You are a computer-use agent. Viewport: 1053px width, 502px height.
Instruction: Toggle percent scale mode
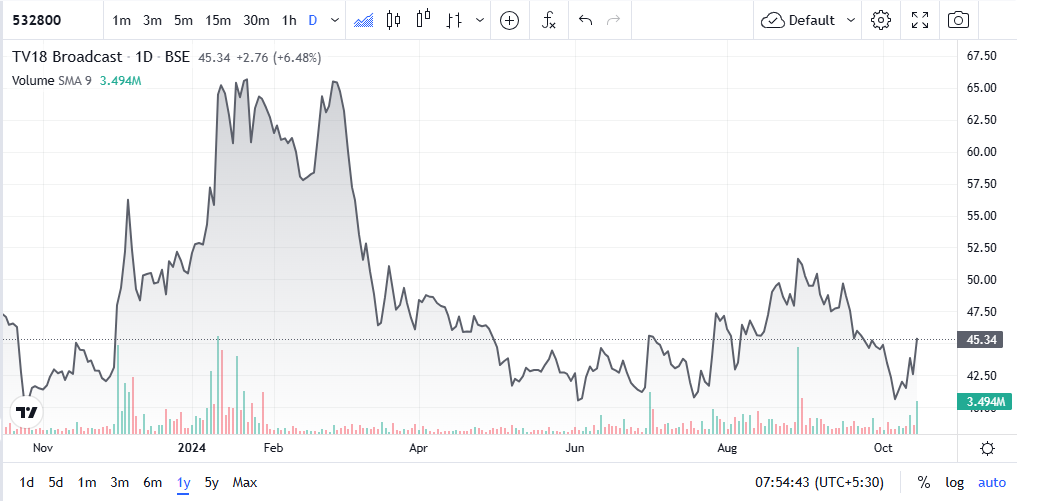tap(924, 482)
